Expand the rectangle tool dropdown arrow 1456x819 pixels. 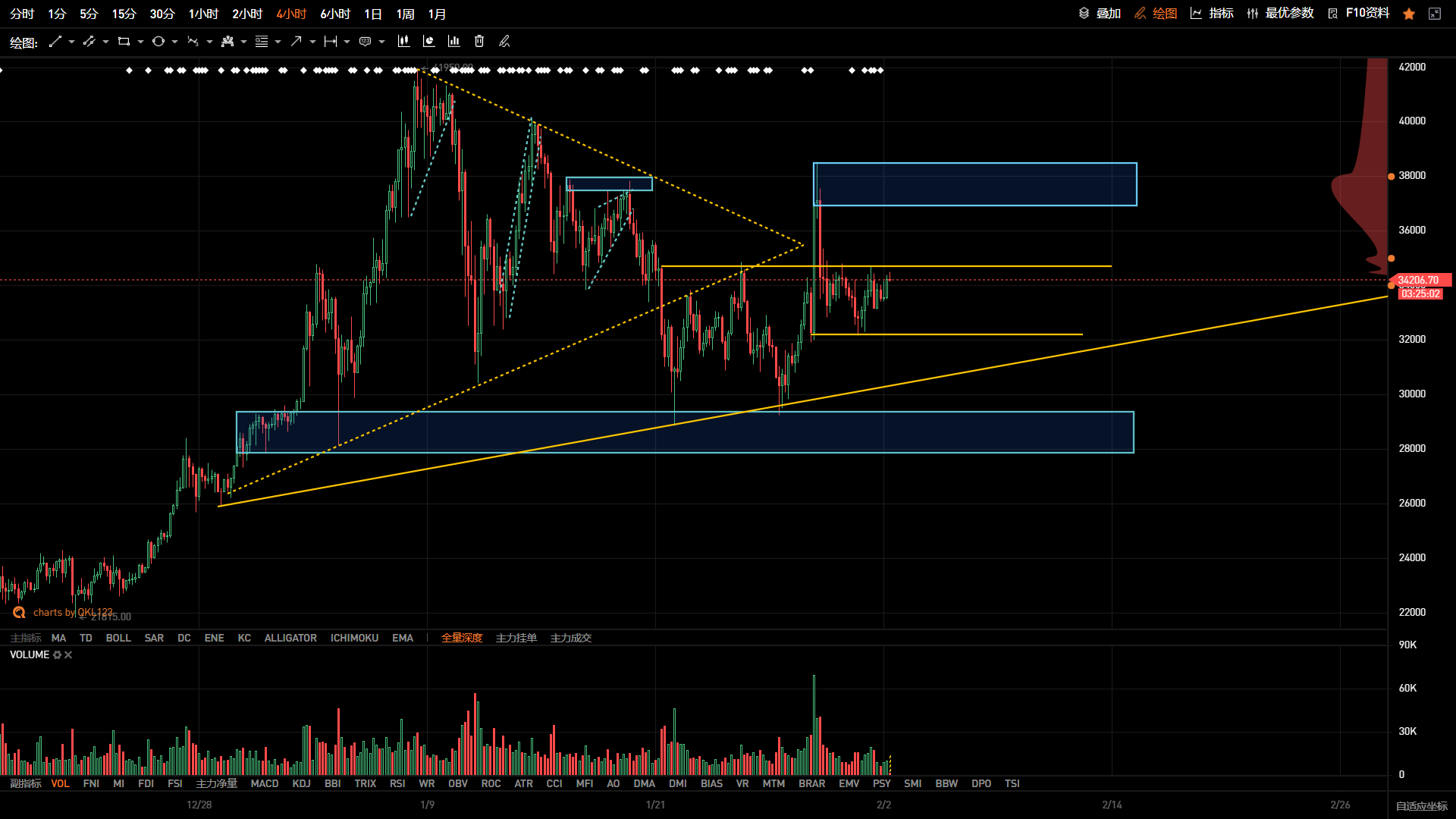pyautogui.click(x=140, y=42)
